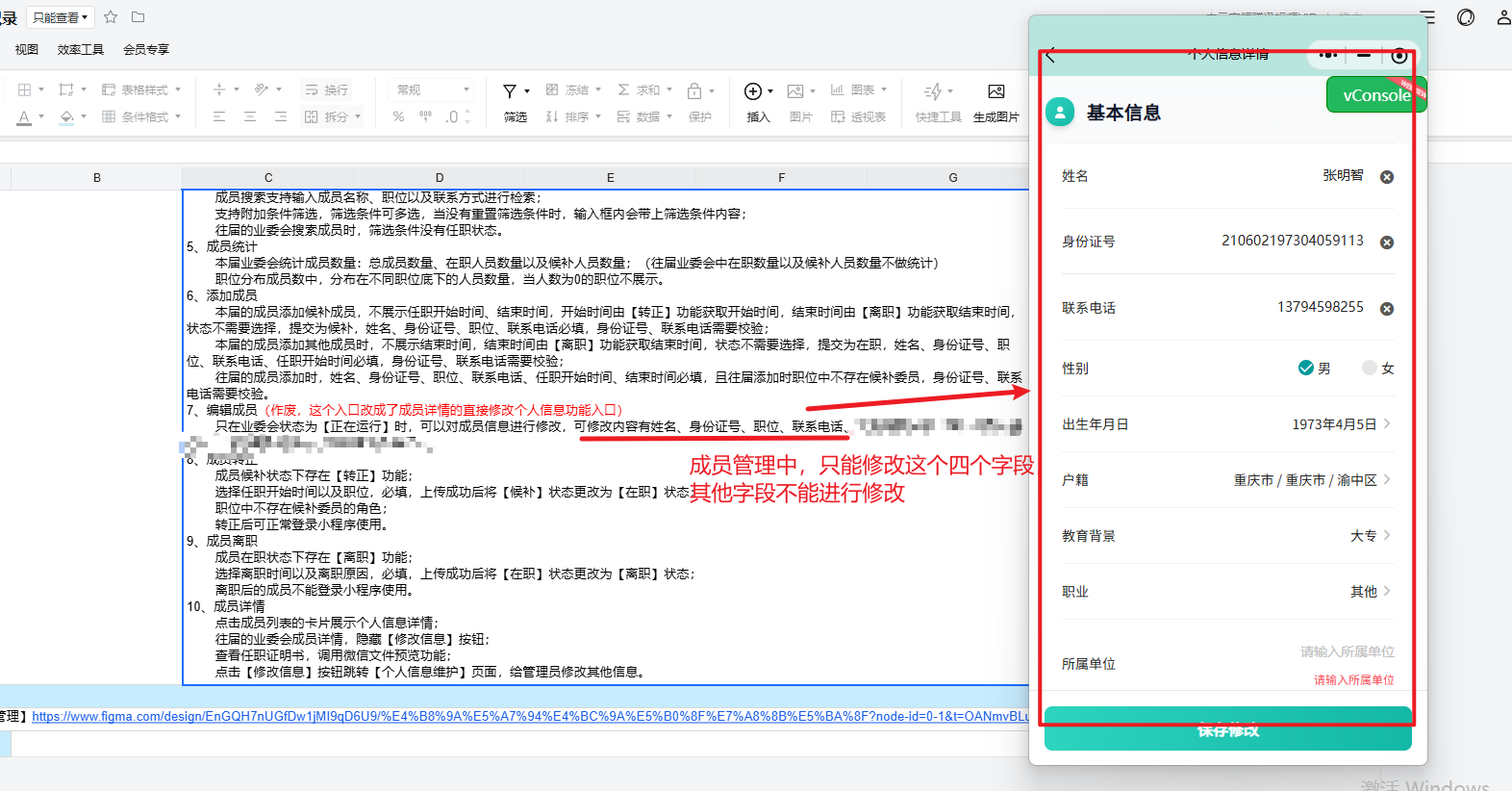This screenshot has height=791, width=1512.
Task: Open the 只能查看 permission dropdown
Action: [x=60, y=17]
